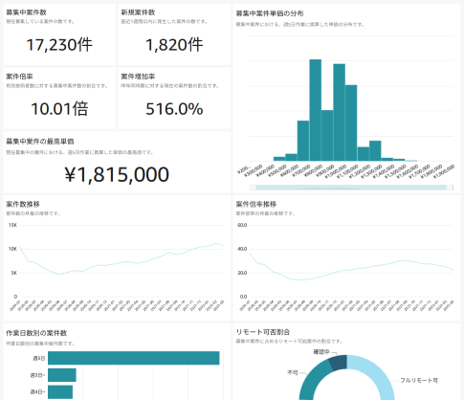Click the リモート可否割合 chart title
The image size is (464, 400).
tap(263, 332)
